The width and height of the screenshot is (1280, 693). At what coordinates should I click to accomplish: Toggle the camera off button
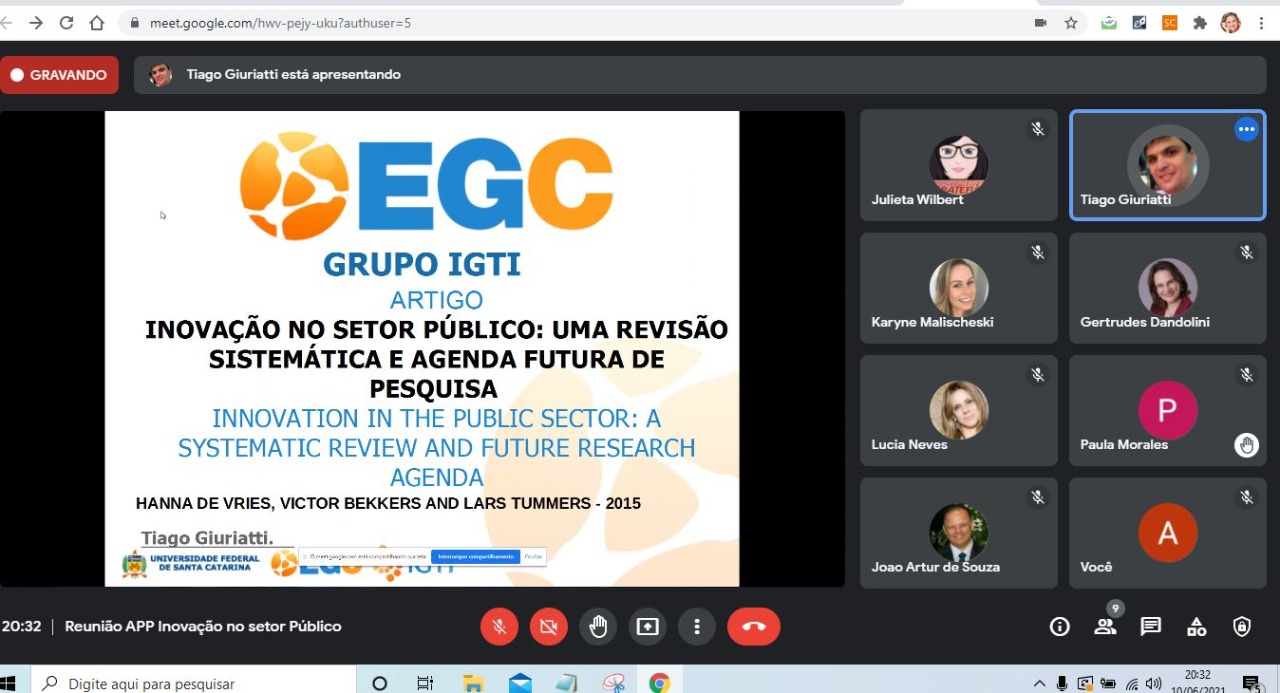[548, 626]
